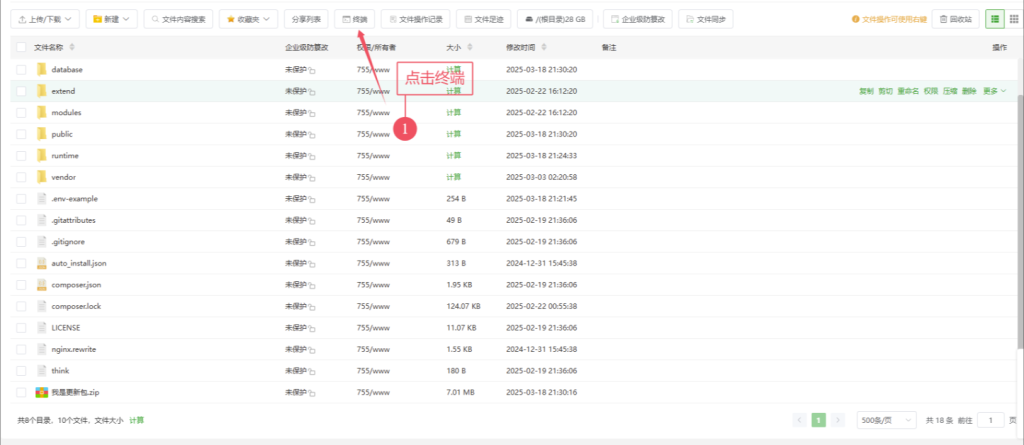Click 剪切 for extend folder

(885, 91)
